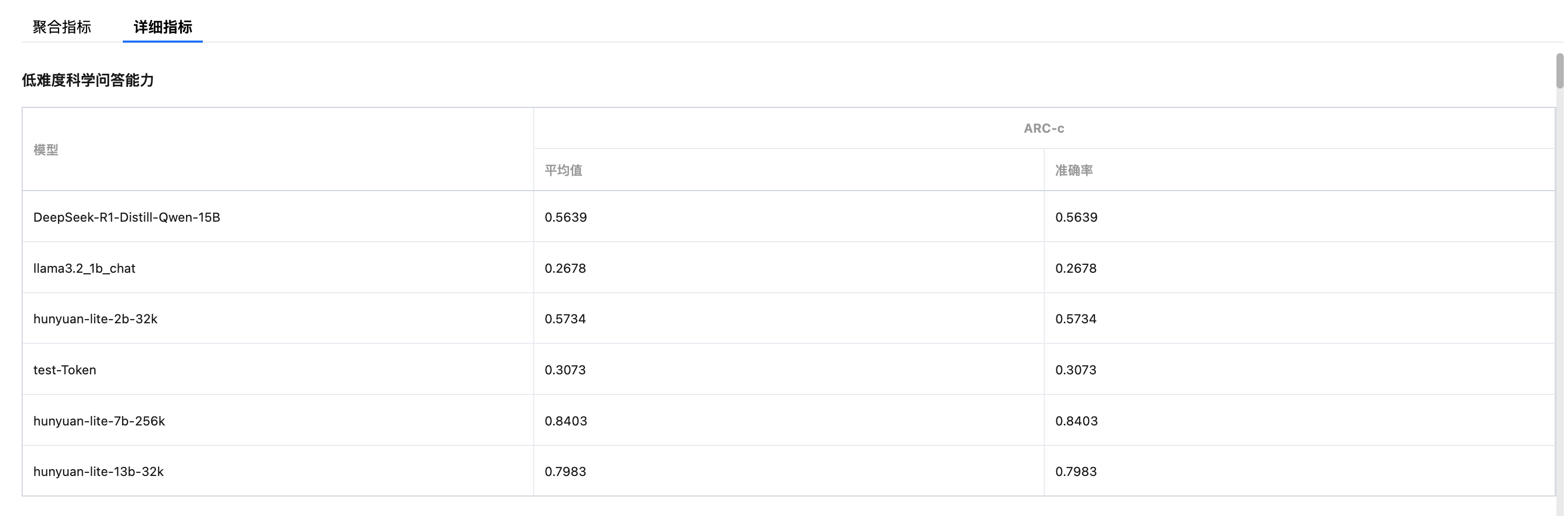Select the hunyuan-lite-13b-32k model row
The width and height of the screenshot is (1568, 516).
coord(99,472)
